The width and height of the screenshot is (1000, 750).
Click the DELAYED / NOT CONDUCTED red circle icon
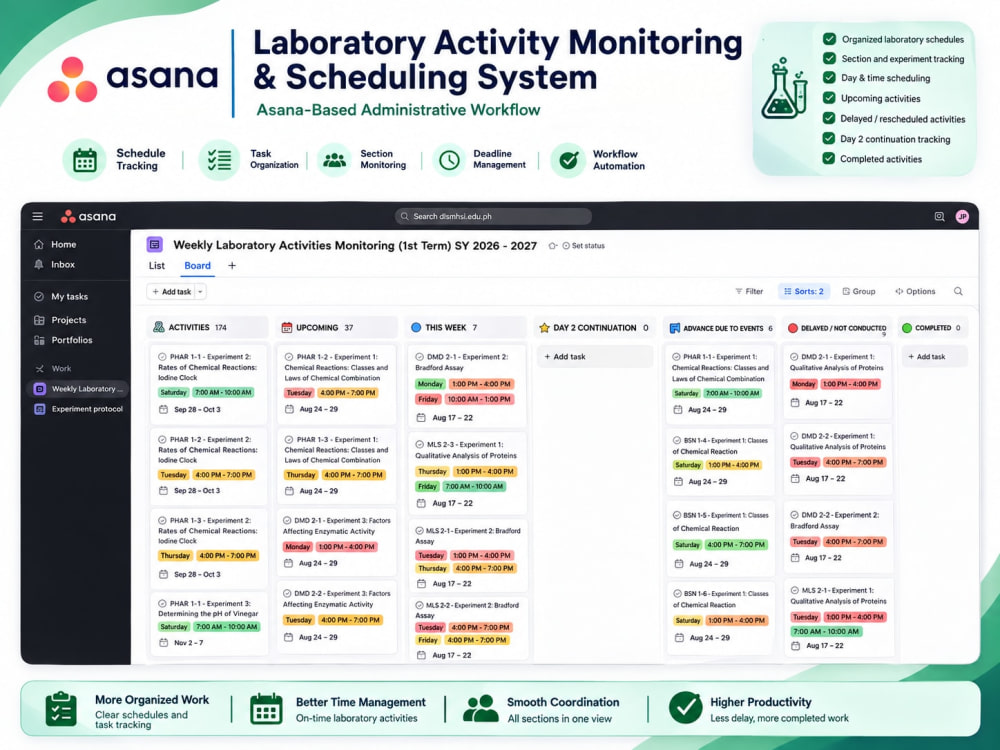[793, 328]
